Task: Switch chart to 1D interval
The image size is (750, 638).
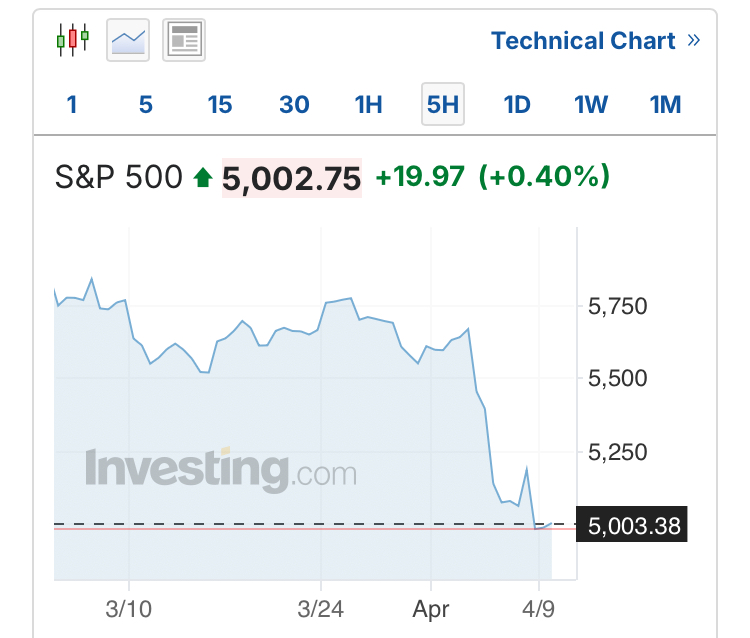Action: (x=517, y=104)
